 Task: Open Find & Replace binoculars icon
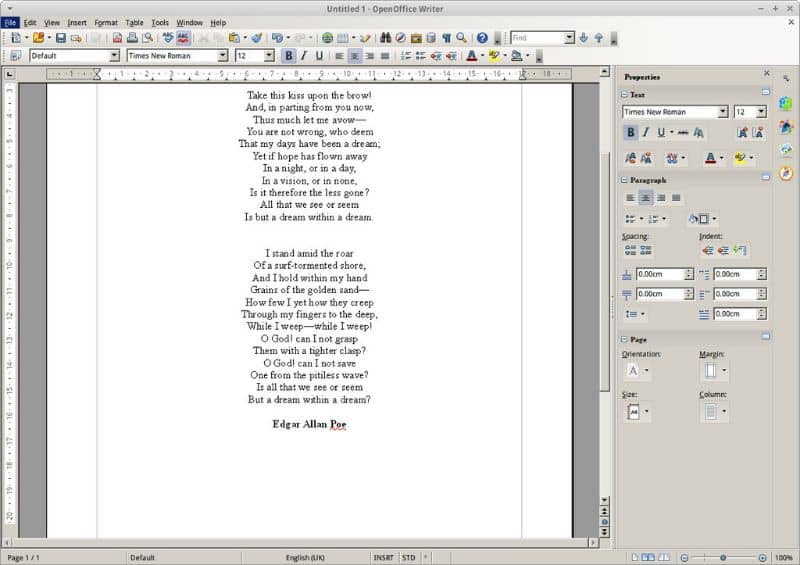tap(385, 38)
